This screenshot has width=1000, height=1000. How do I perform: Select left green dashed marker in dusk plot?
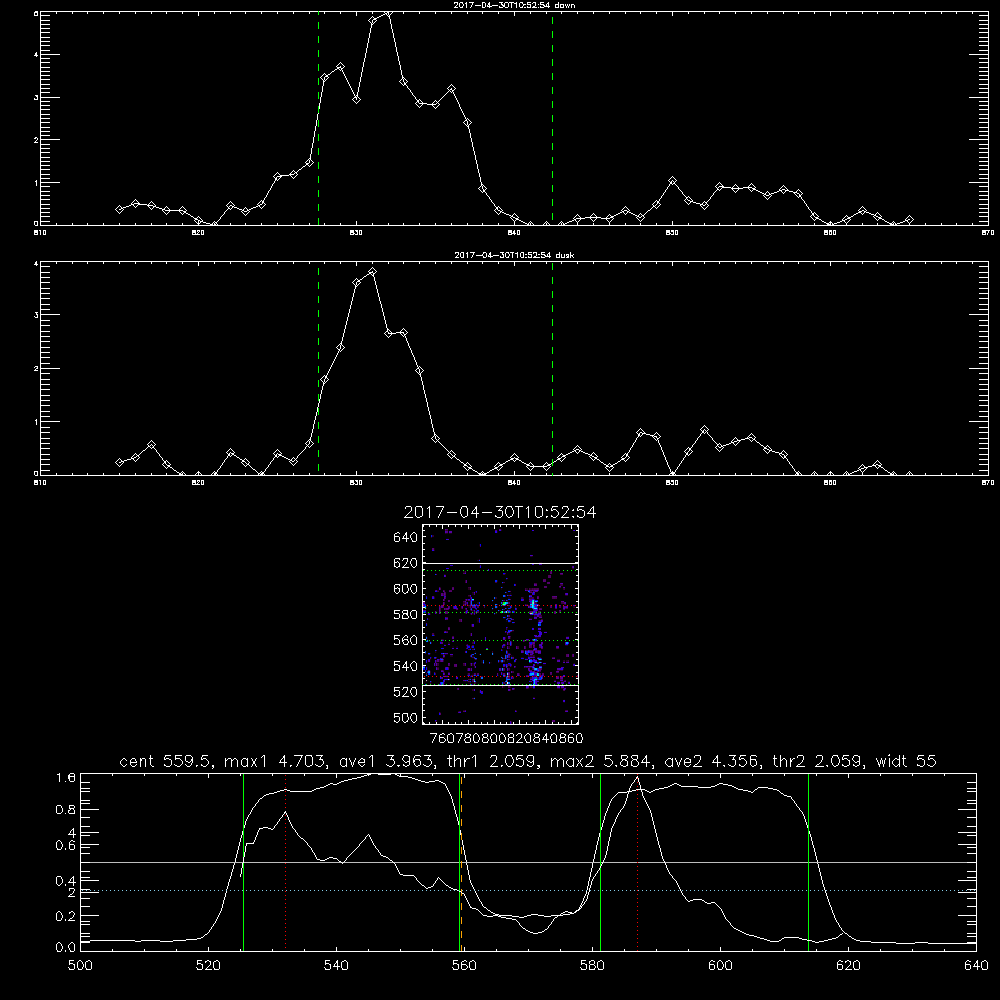(318, 369)
